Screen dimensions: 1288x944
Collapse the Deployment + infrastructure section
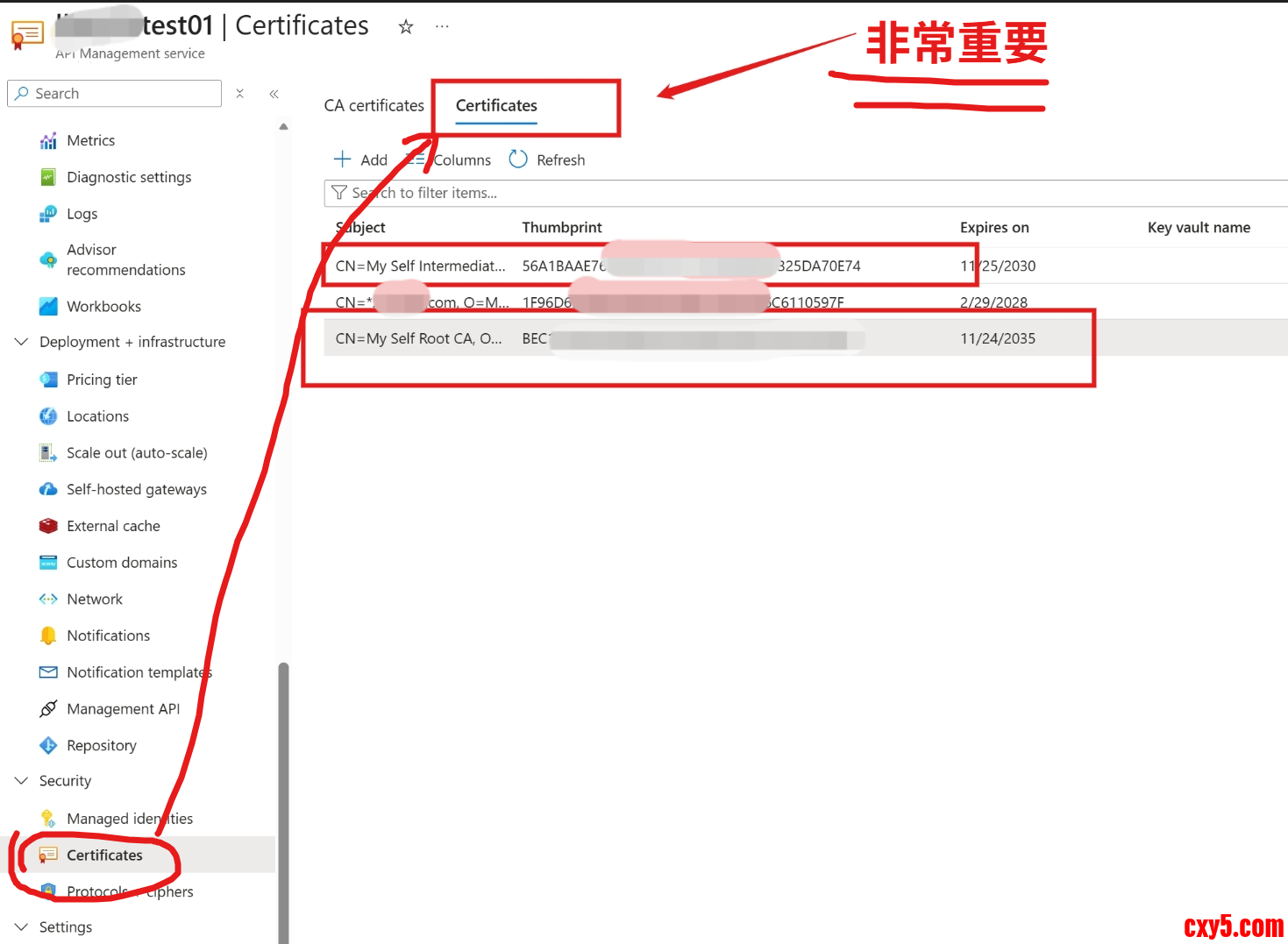pos(22,342)
